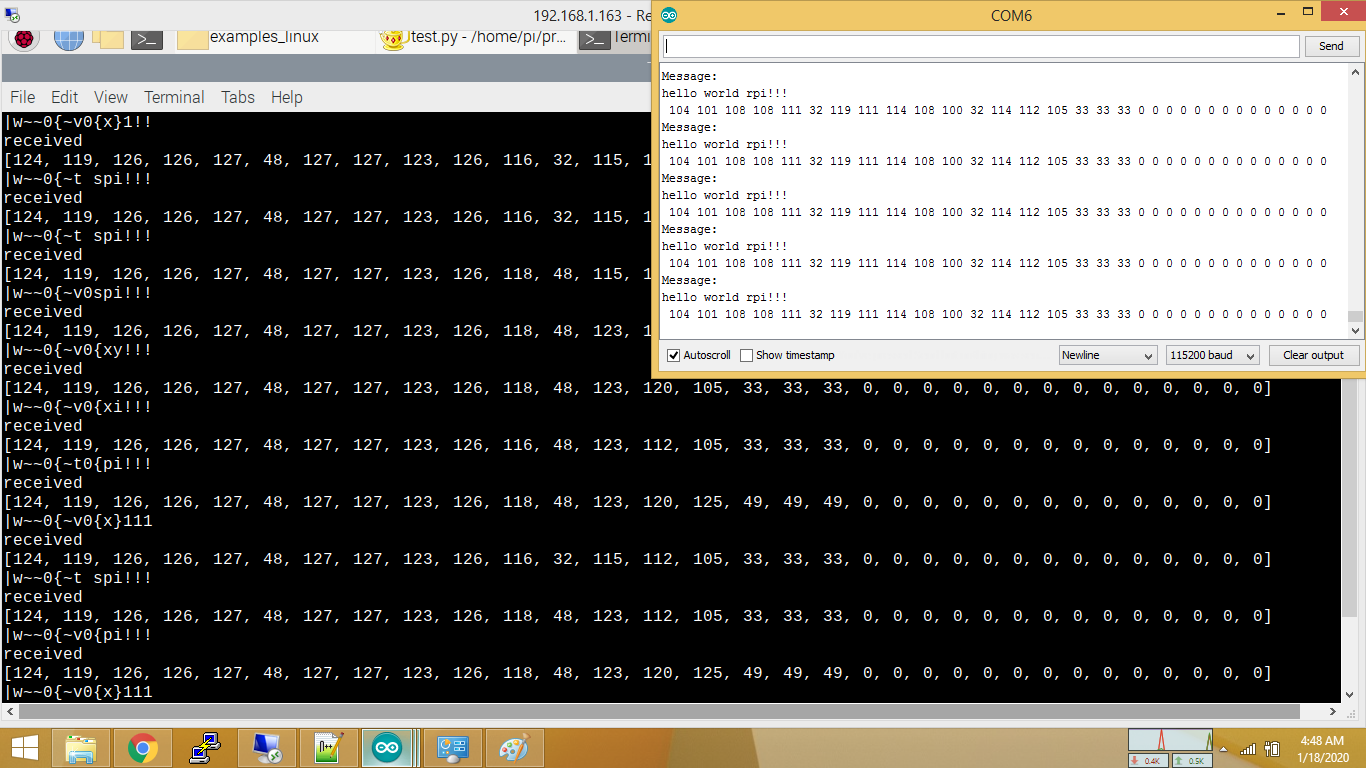Click terminal line "|w~~0{~v0{xi!!!"
1366x768 pixels.
[x=78, y=407]
